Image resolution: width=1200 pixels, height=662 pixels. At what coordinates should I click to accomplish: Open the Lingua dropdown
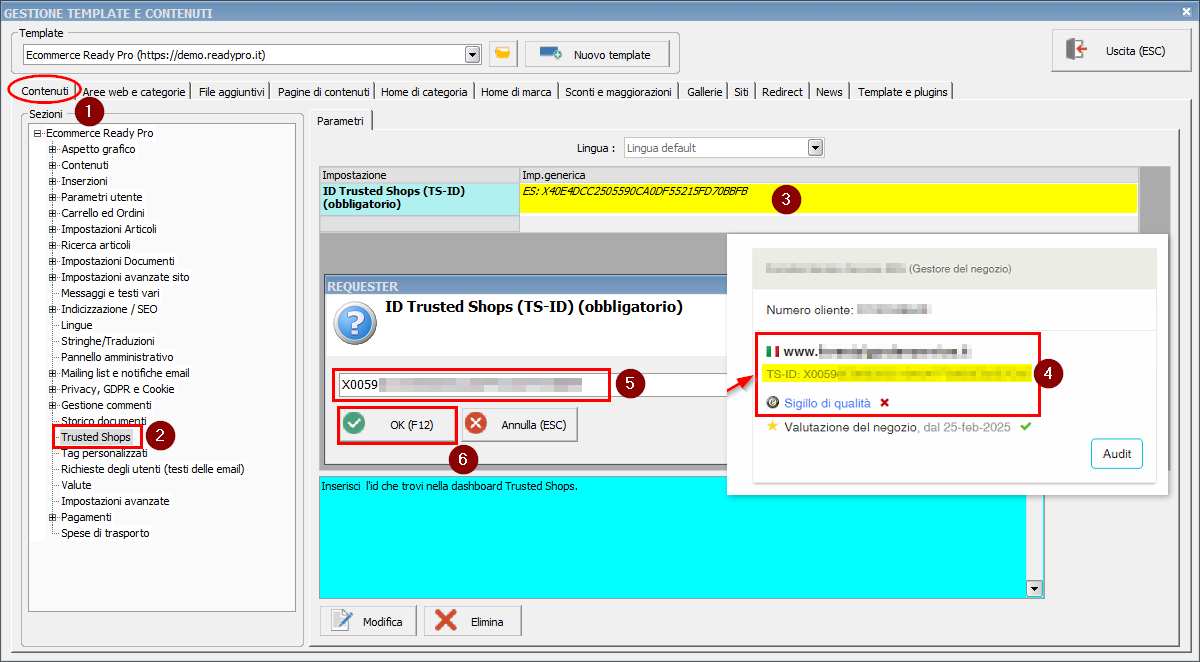(x=815, y=148)
